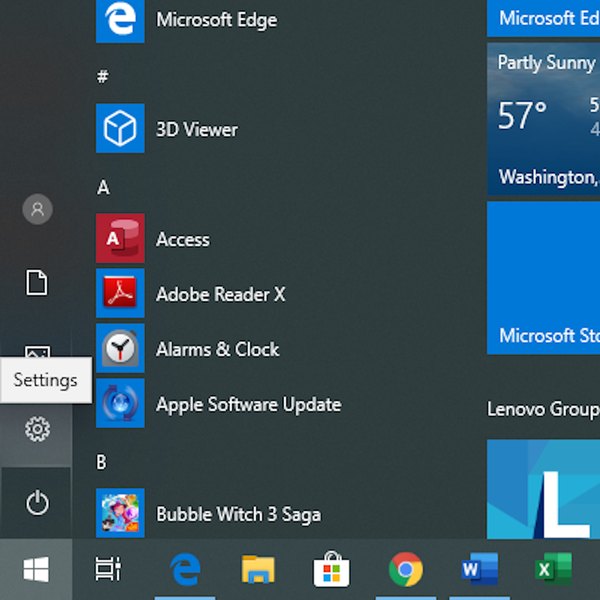Image resolution: width=600 pixels, height=600 pixels.
Task: Open the Weather live tile
Action: 543,119
